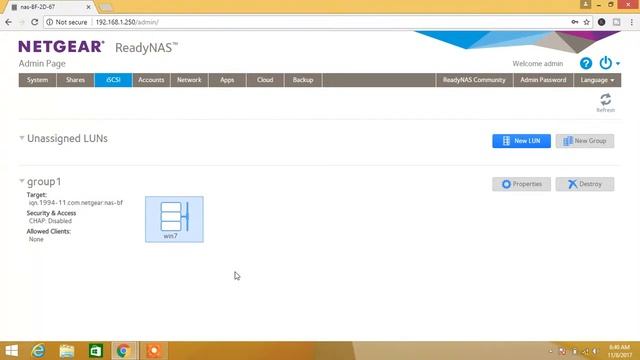Click the power icon
Screen dimensions: 640x360
(x=605, y=63)
